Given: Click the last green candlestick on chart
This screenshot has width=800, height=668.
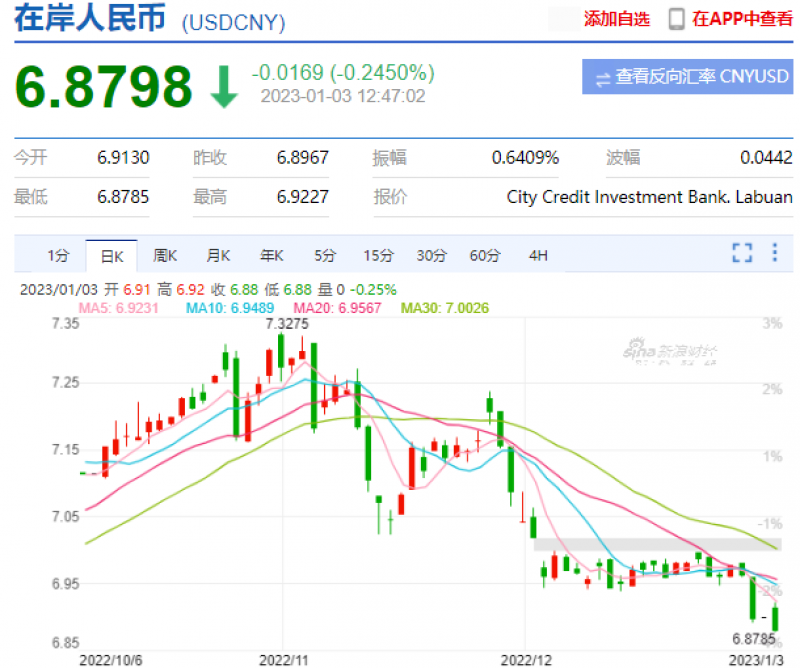Looking at the screenshot, I should coord(775,617).
